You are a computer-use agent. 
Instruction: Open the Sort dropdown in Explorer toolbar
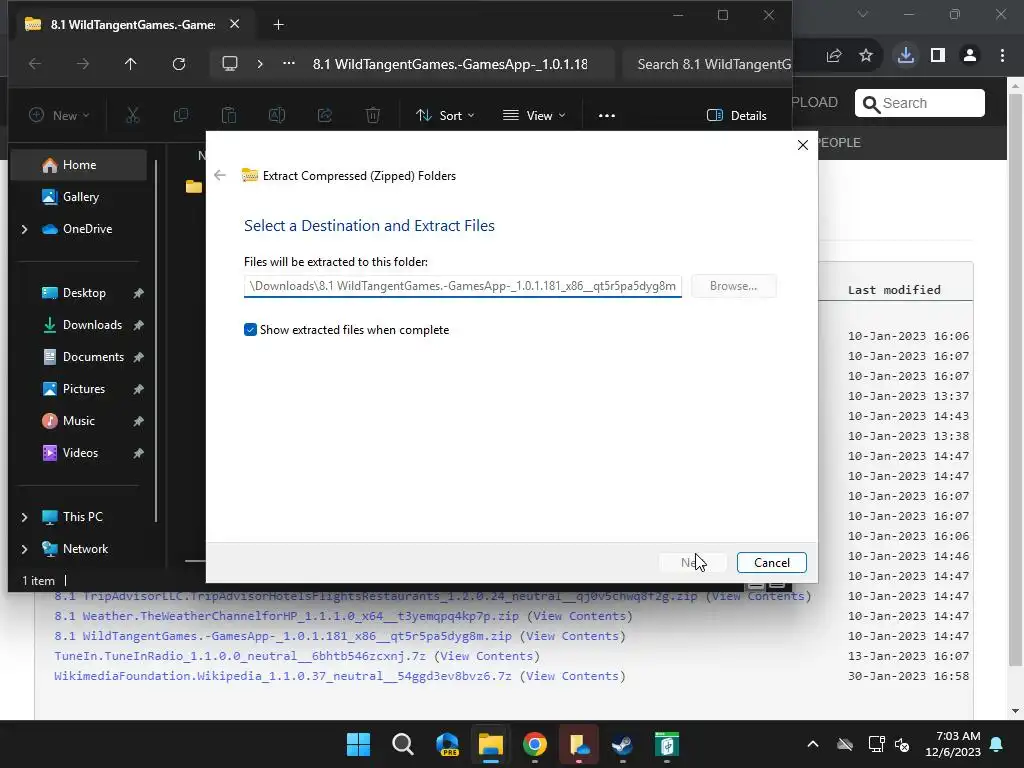click(445, 116)
